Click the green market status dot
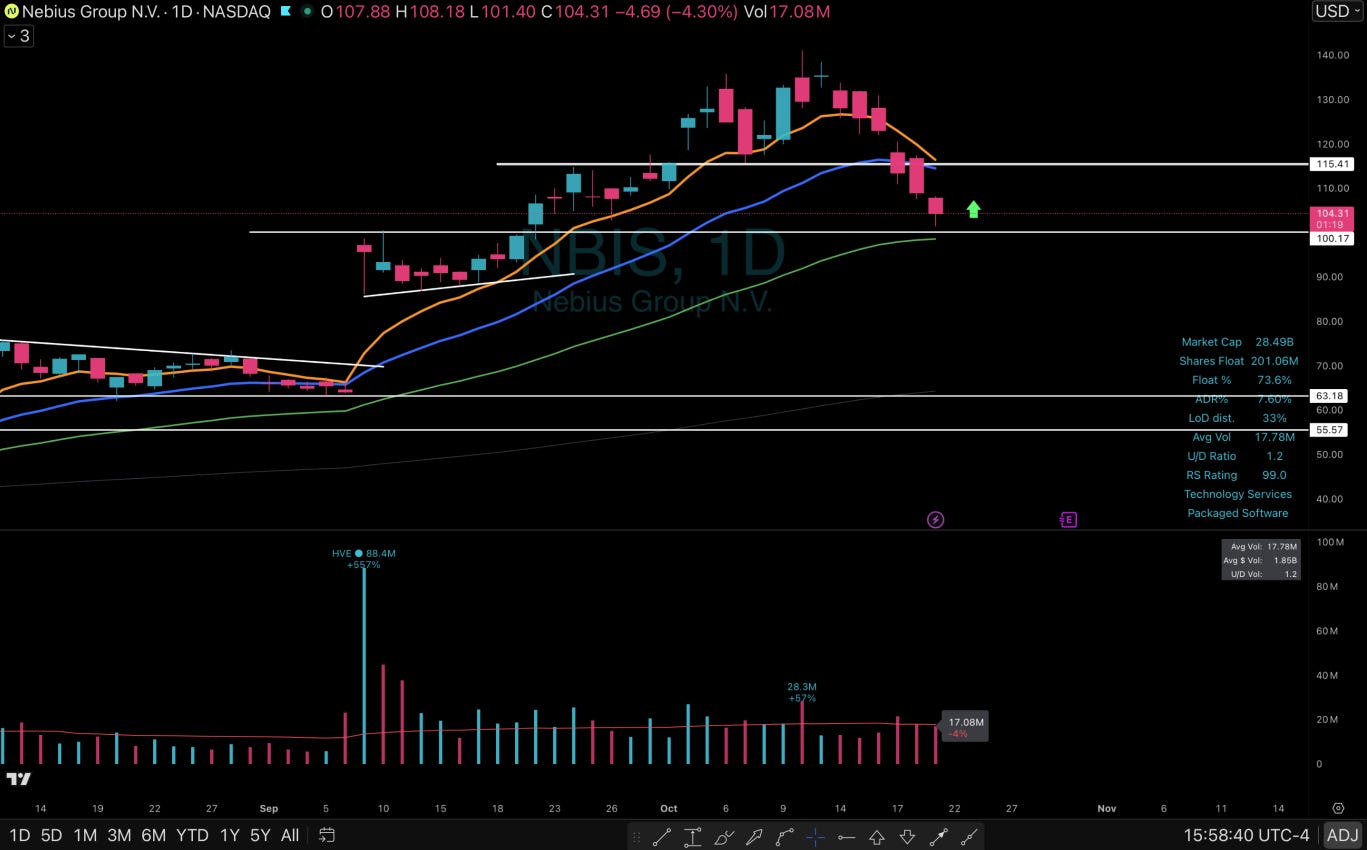 click(308, 12)
